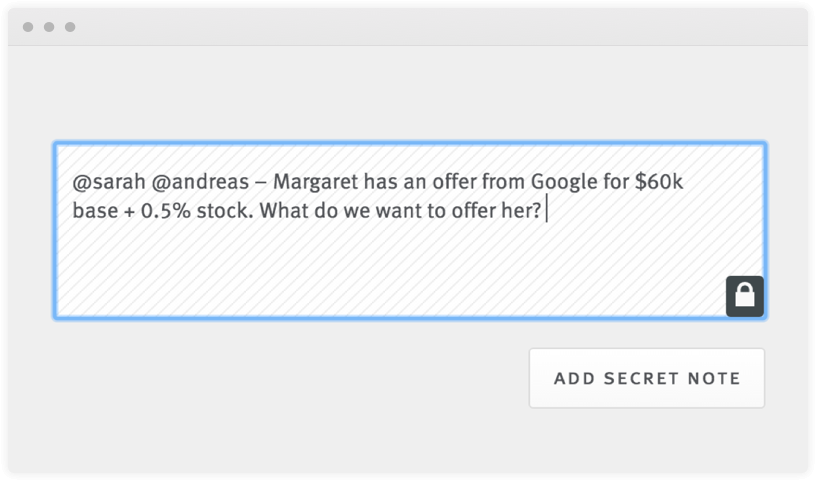Click the middle gray window dot
816x481 pixels.
tap(49, 27)
